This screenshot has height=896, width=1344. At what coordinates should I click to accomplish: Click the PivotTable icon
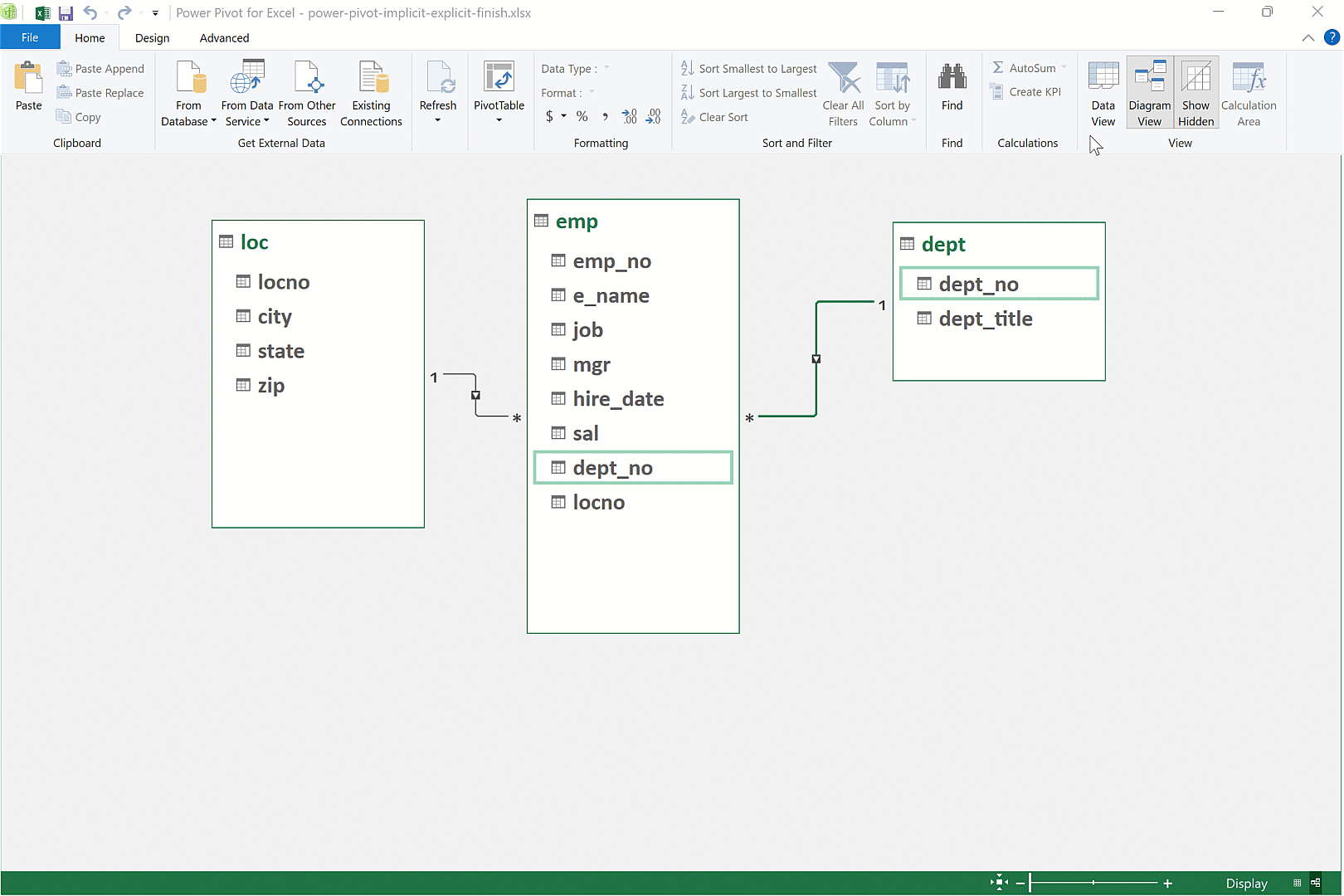(x=499, y=79)
